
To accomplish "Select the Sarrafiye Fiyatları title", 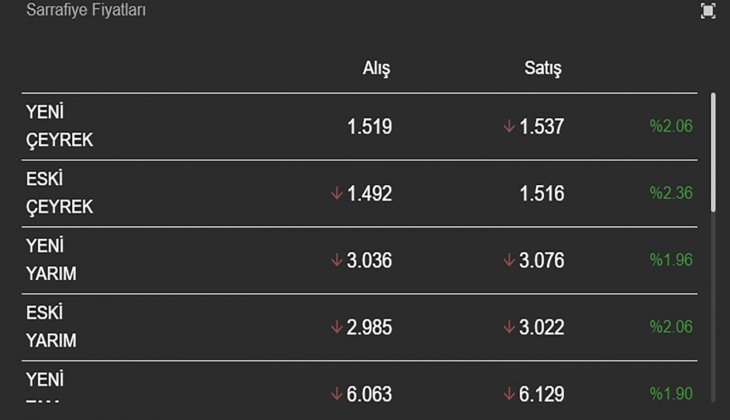I will (80, 11).
